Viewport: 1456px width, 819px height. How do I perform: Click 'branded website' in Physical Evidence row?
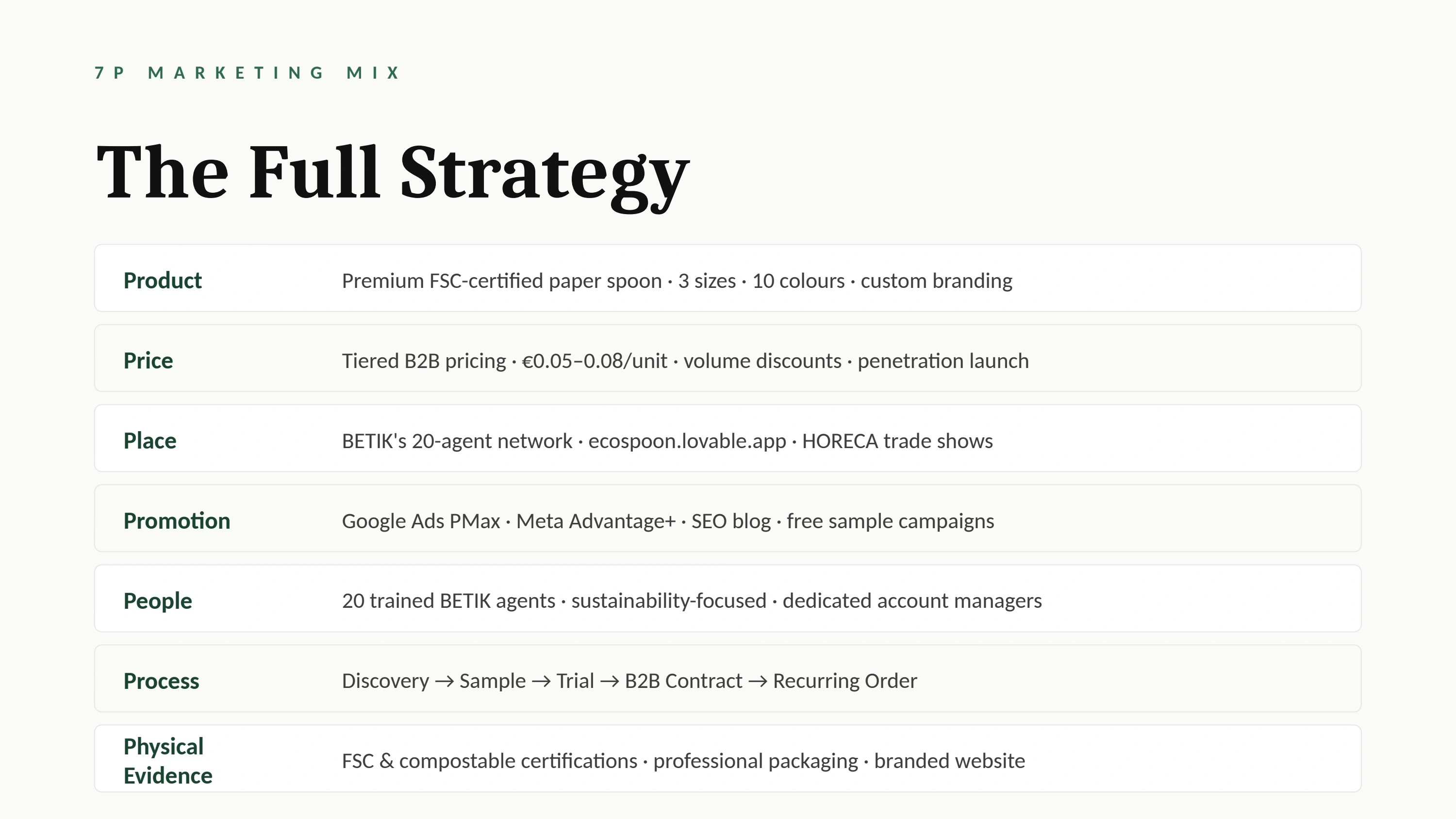coord(950,761)
